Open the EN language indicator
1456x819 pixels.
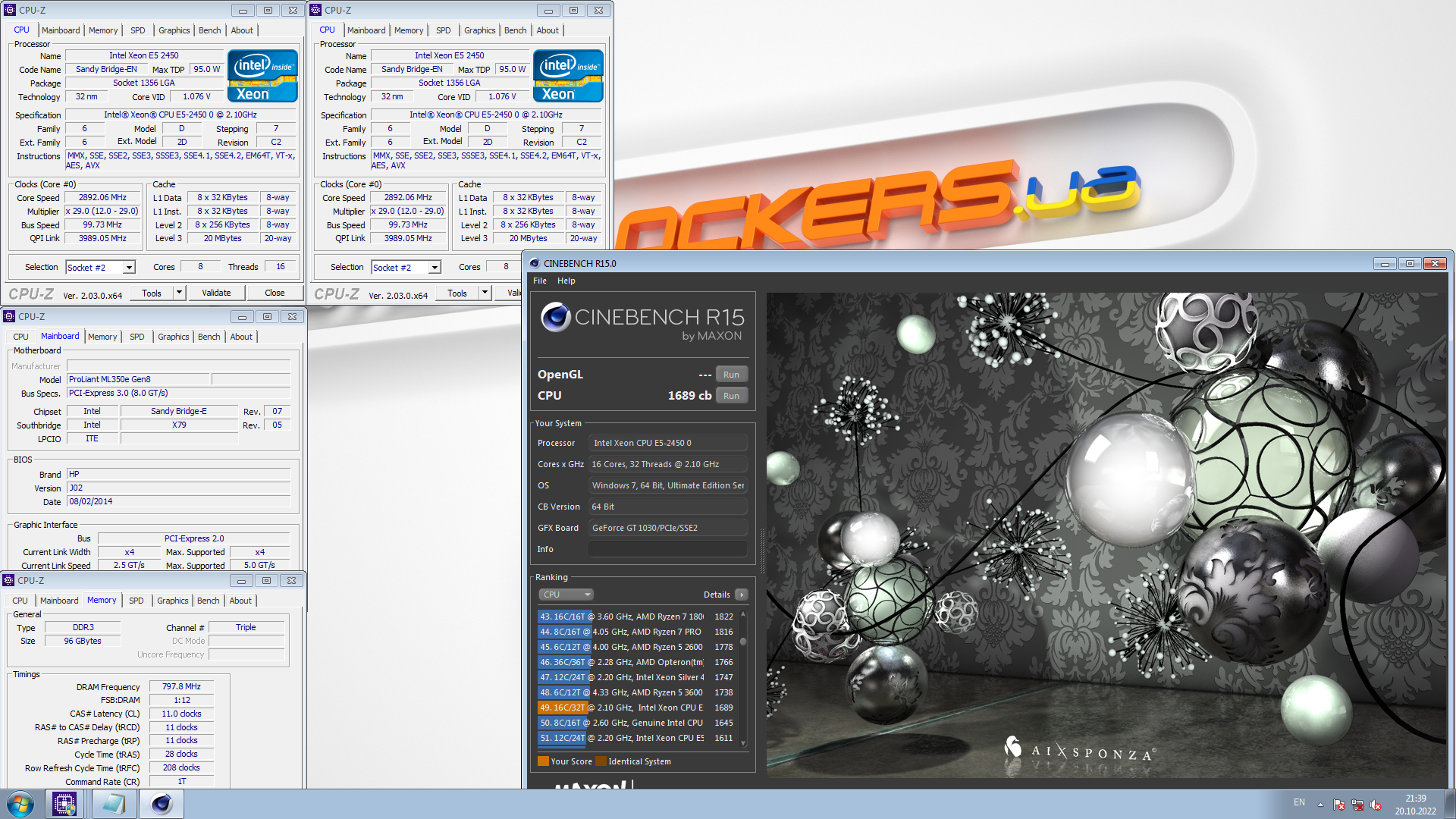(1299, 802)
